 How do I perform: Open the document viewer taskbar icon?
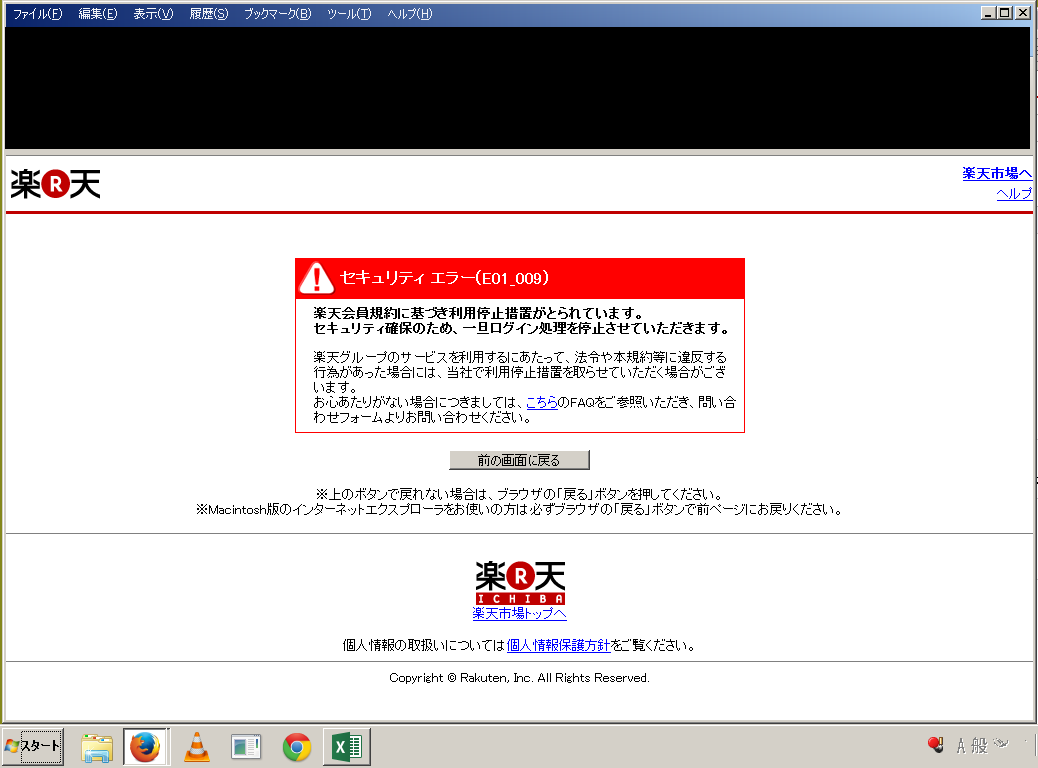click(246, 747)
